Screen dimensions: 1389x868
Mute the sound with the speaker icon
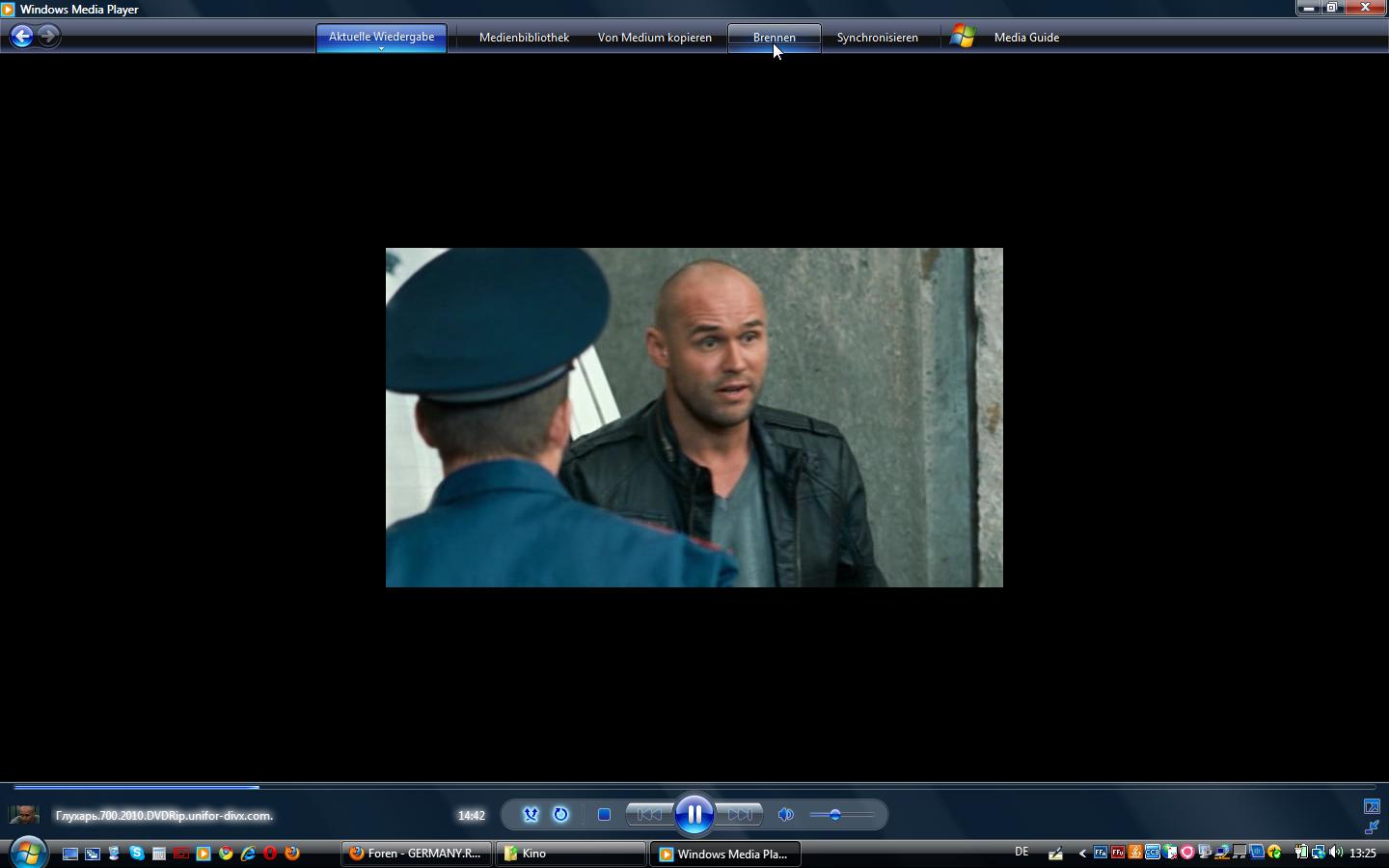[786, 815]
